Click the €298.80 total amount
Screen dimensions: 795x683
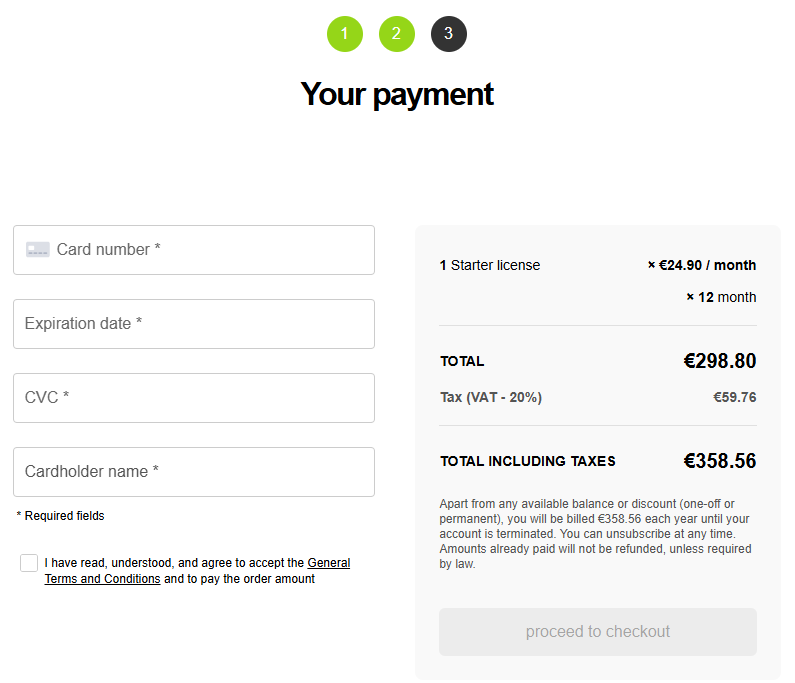coord(719,361)
